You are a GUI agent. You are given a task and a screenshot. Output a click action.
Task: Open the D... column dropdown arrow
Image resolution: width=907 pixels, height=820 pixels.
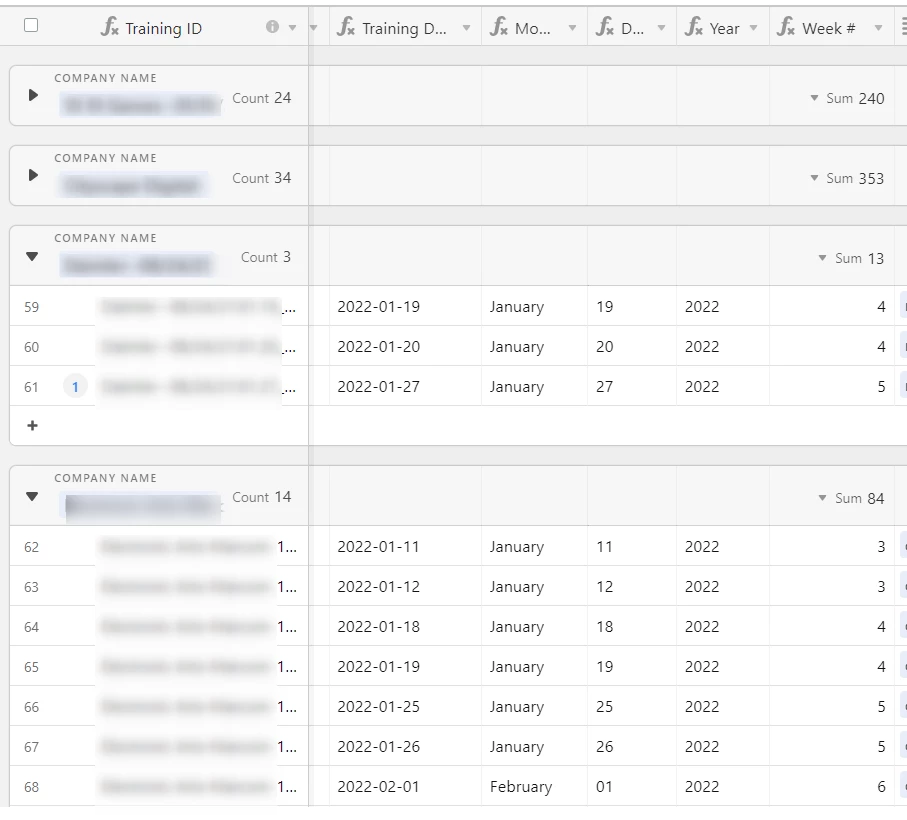[661, 28]
